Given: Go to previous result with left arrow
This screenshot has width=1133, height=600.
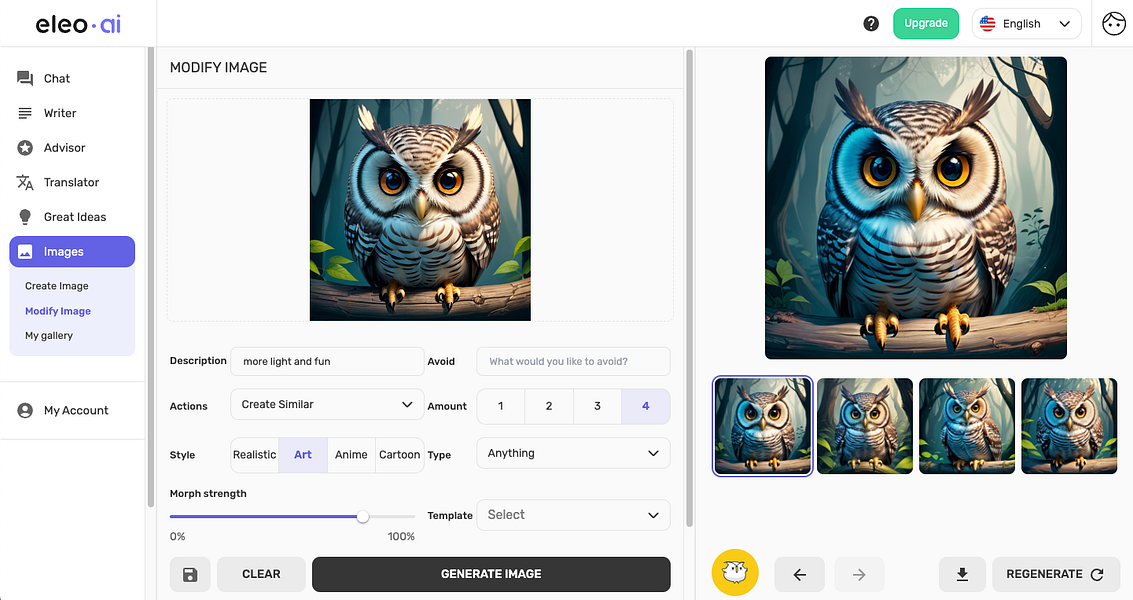Looking at the screenshot, I should [x=799, y=575].
